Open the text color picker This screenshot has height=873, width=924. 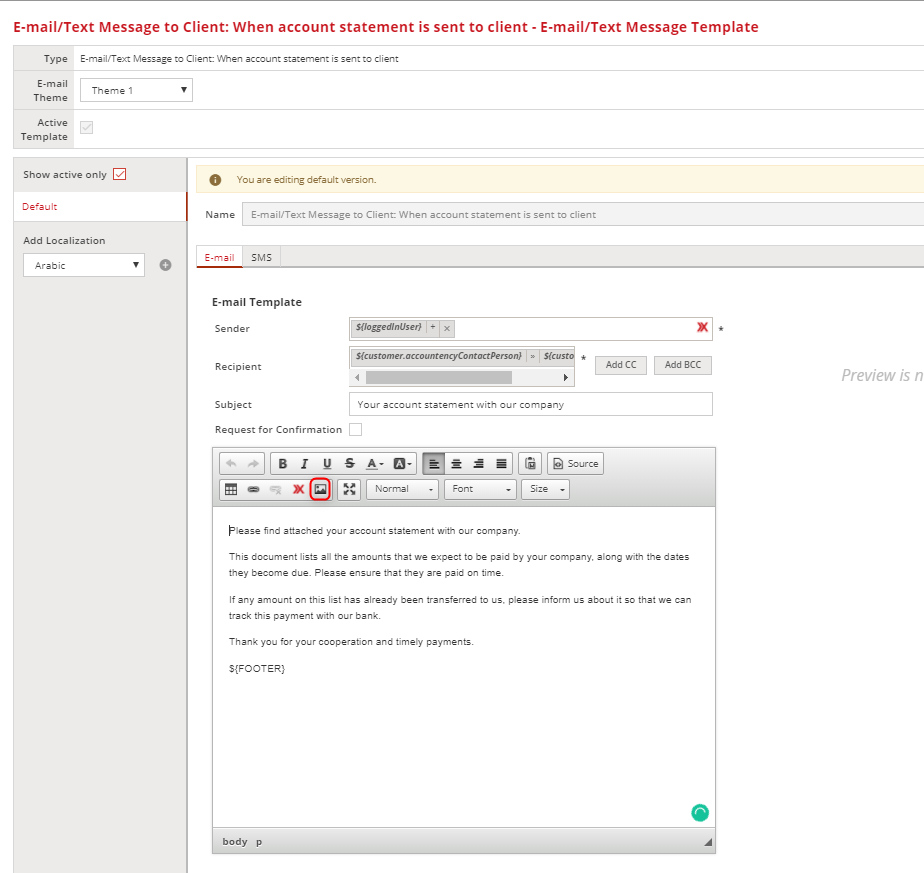tap(375, 464)
